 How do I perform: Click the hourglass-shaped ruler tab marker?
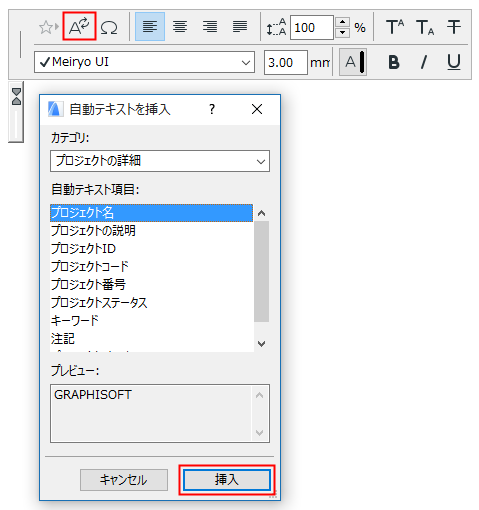pos(16,97)
